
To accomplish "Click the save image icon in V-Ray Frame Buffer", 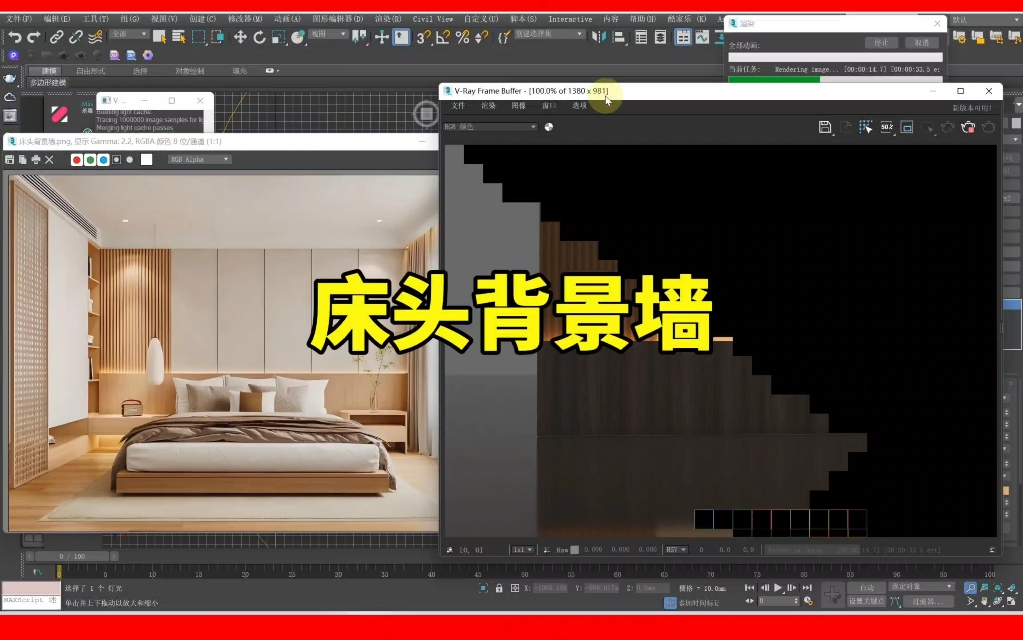I will 825,127.
